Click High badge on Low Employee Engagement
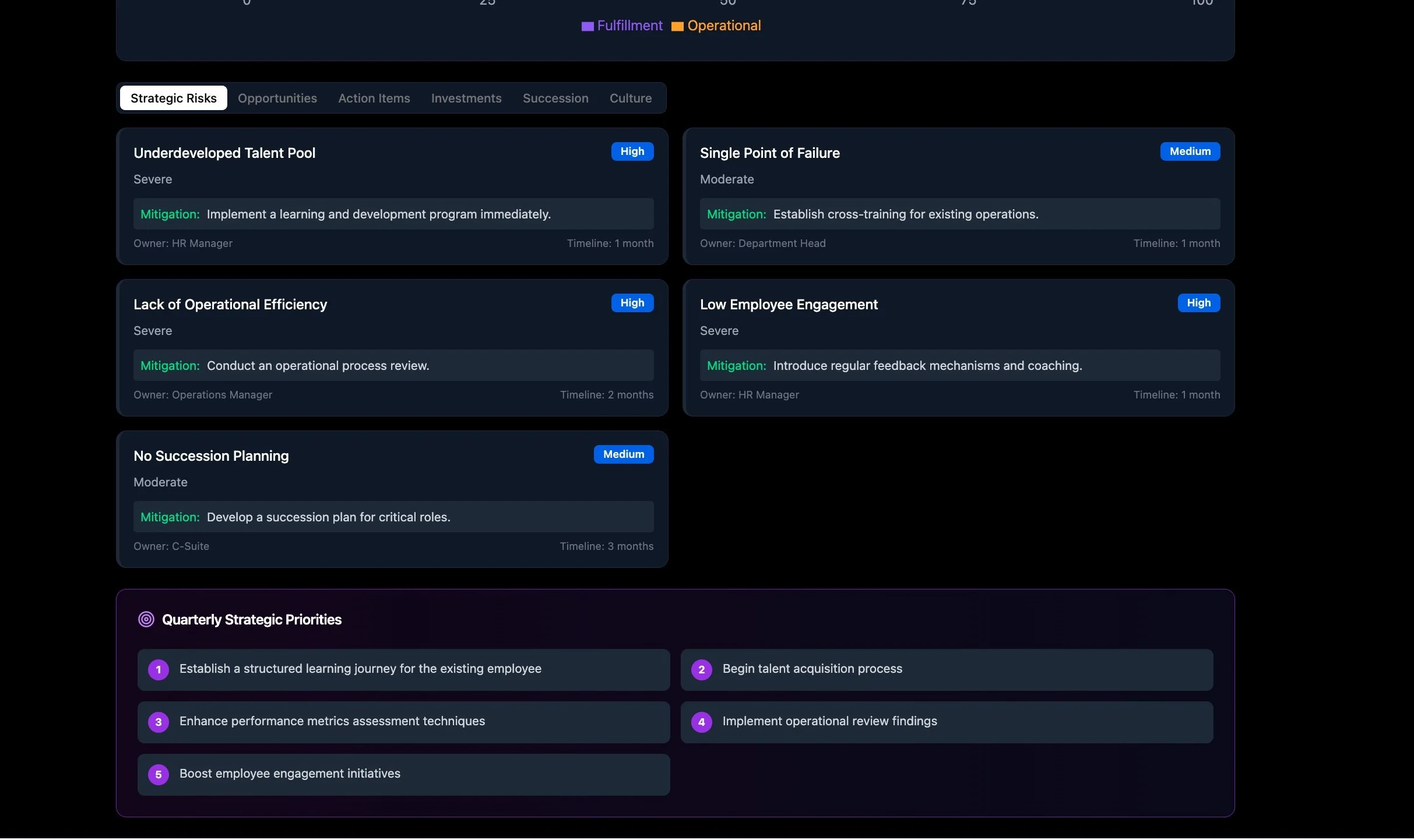The image size is (1414, 840). 1198,303
